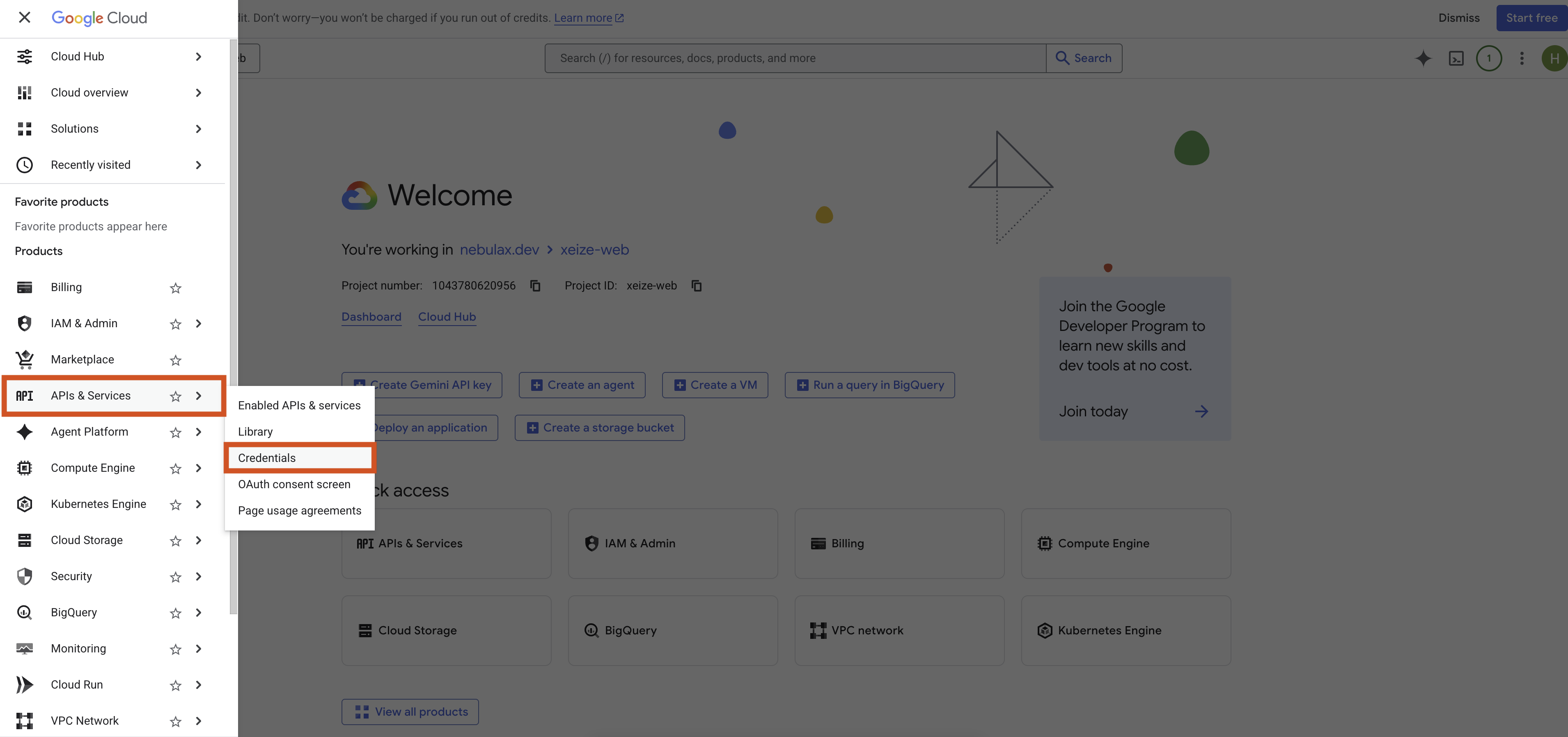Screen dimensions: 1568x737
Task: Close the navigation menu with the X icon
Action: tap(24, 18)
